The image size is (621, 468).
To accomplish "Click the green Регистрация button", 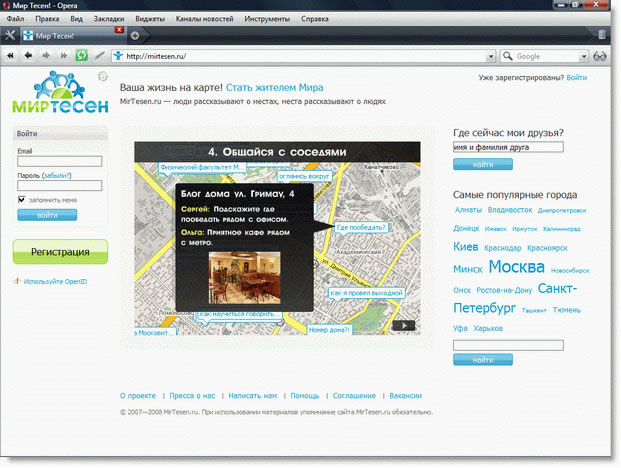I will (x=60, y=252).
